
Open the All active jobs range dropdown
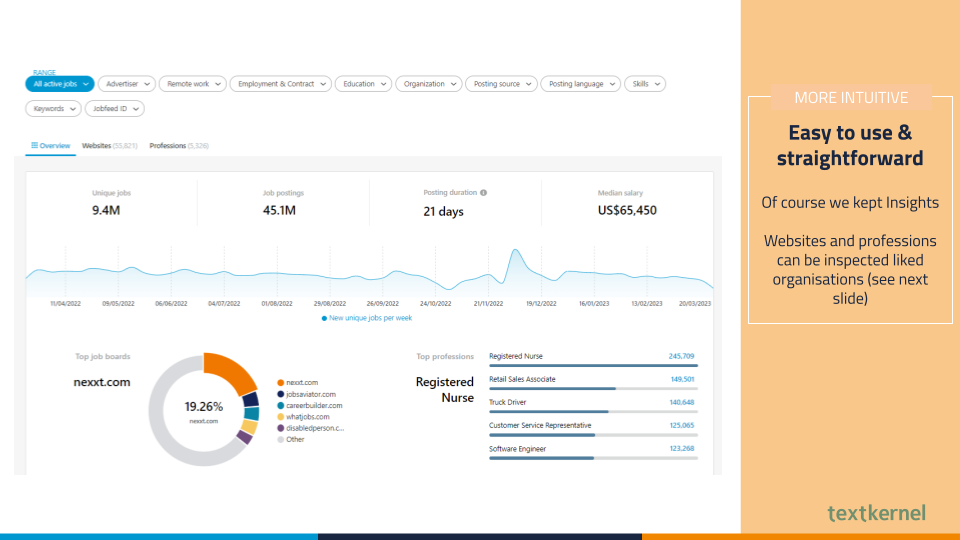point(59,84)
